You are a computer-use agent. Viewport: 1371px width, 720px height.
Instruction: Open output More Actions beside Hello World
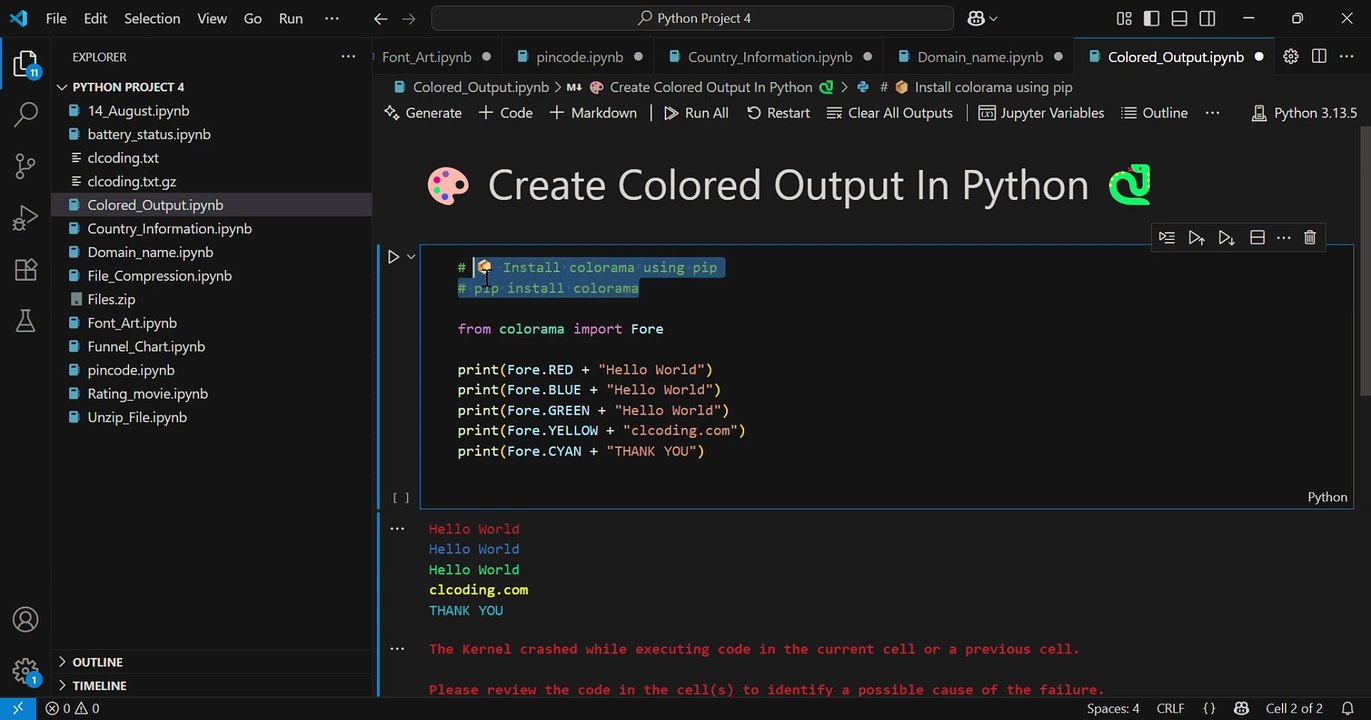(x=397, y=529)
